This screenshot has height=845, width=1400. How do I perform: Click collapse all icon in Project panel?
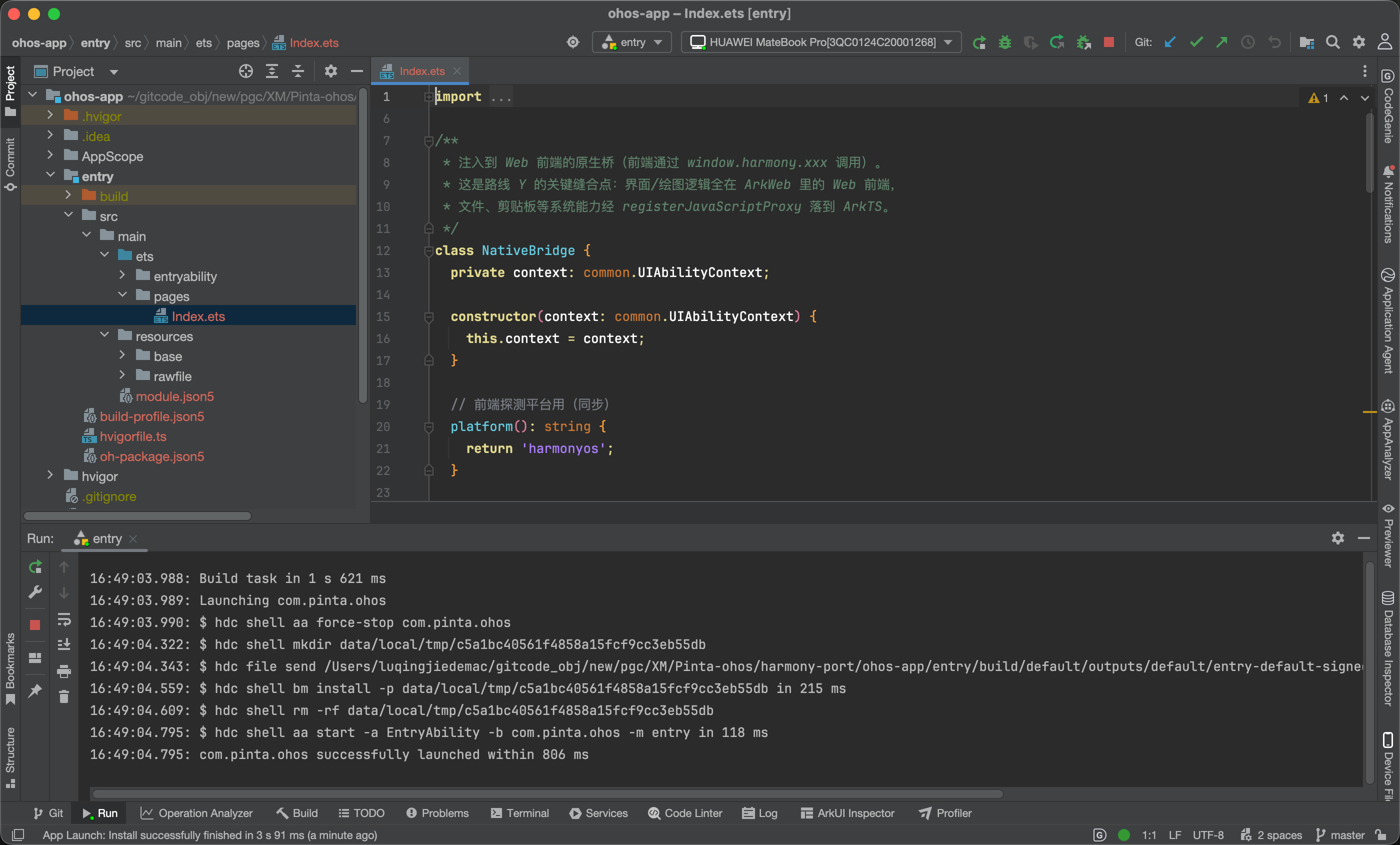pos(297,71)
